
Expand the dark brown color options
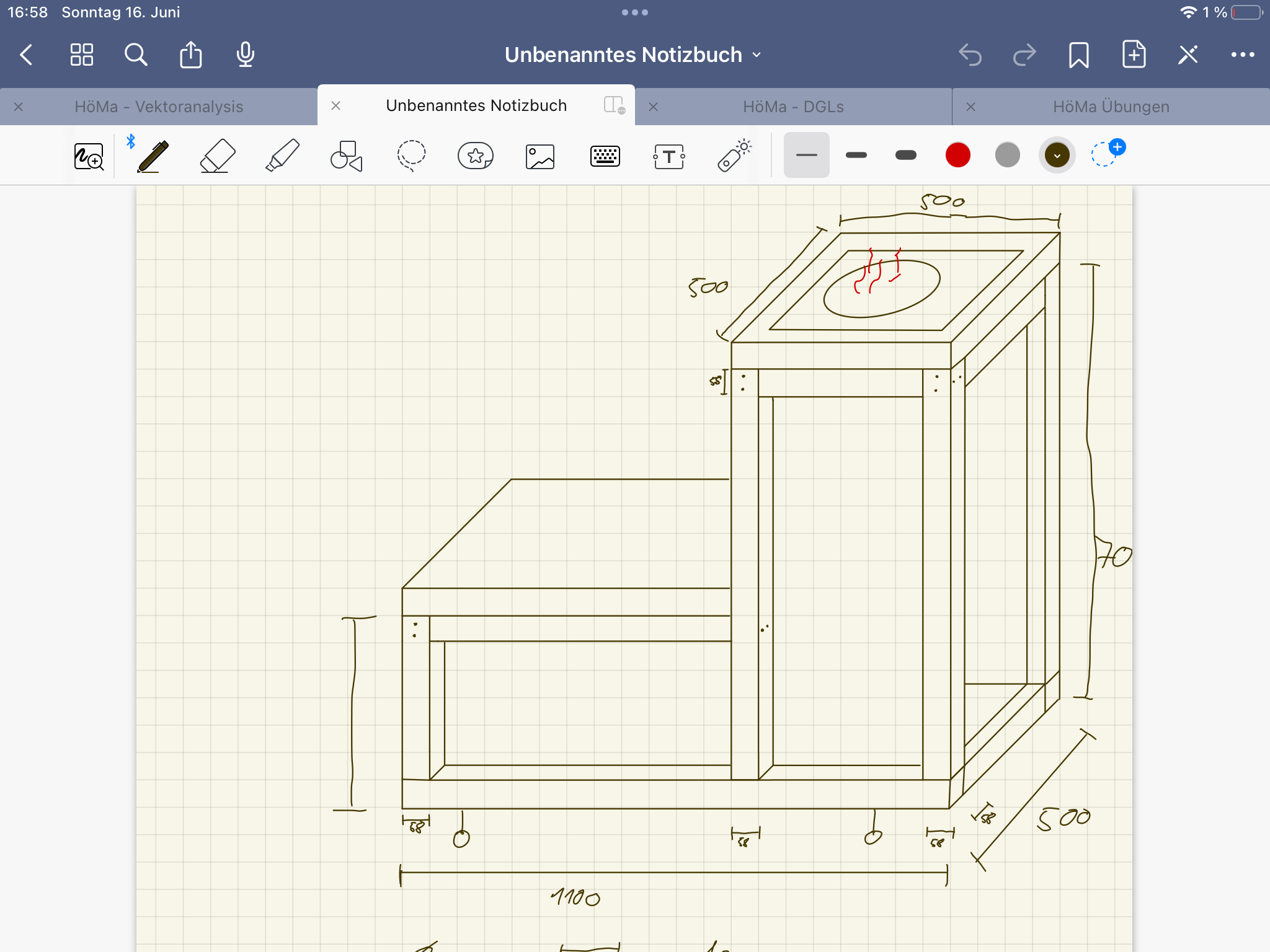pyautogui.click(x=1057, y=155)
